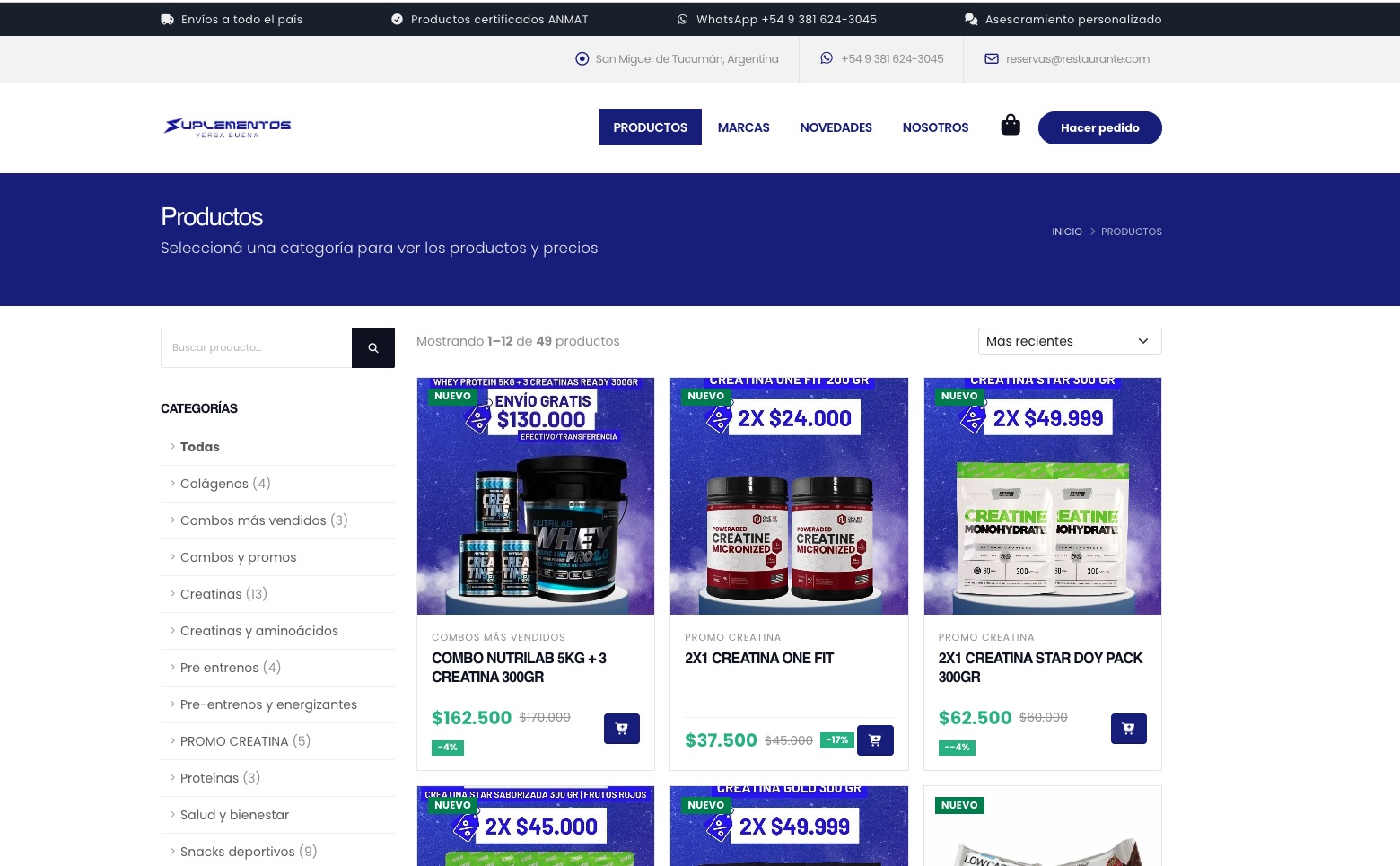Click the truck shipping icon in top bar
Viewport: 1400px width, 866px height.
[x=168, y=19]
